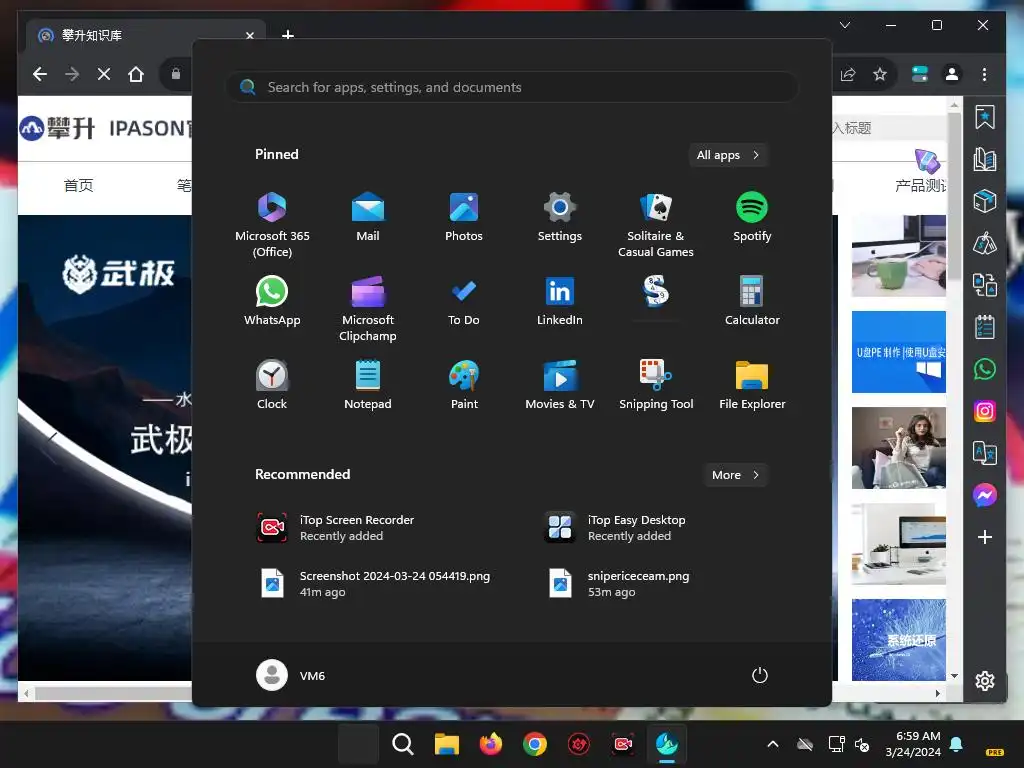This screenshot has width=1024, height=768.
Task: Click the taskbar Search icon
Action: (402, 744)
